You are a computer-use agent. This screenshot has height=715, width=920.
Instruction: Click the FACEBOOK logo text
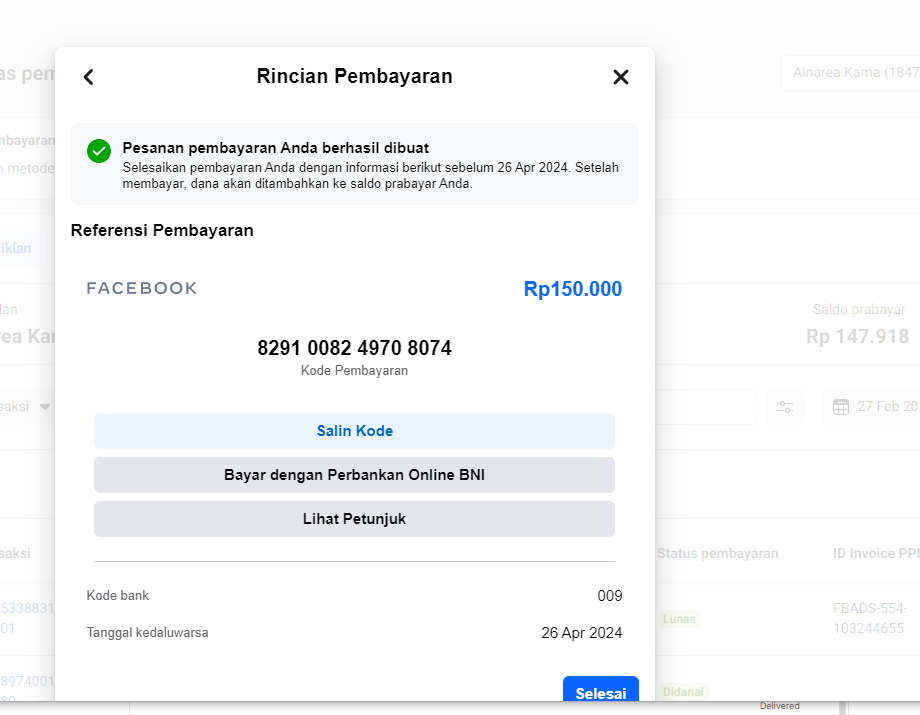142,288
